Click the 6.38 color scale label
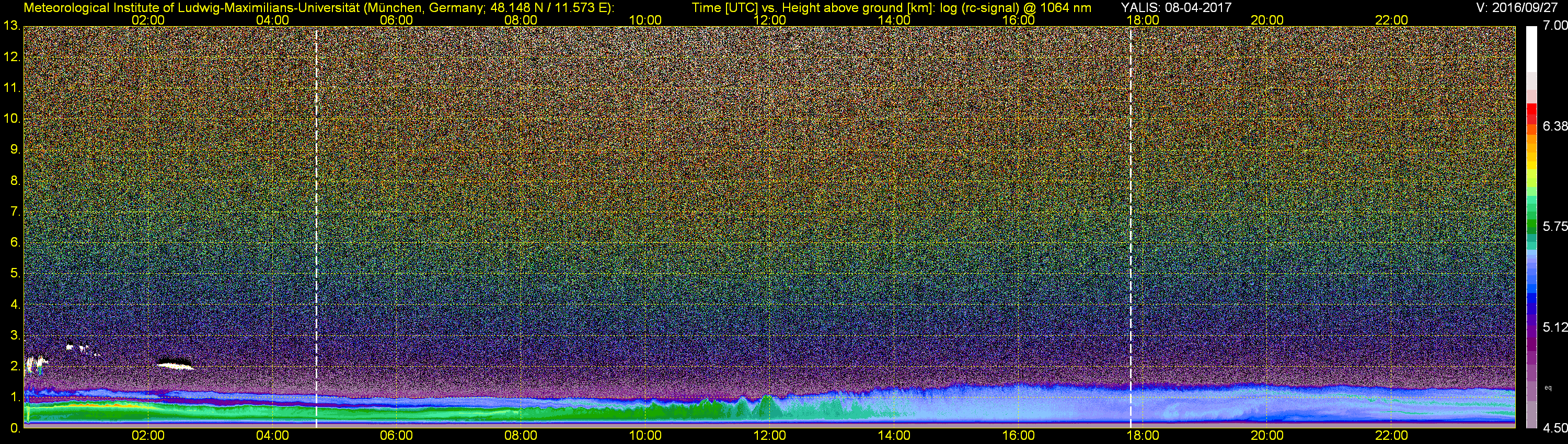Image resolution: width=1568 pixels, height=444 pixels. tap(1555, 126)
